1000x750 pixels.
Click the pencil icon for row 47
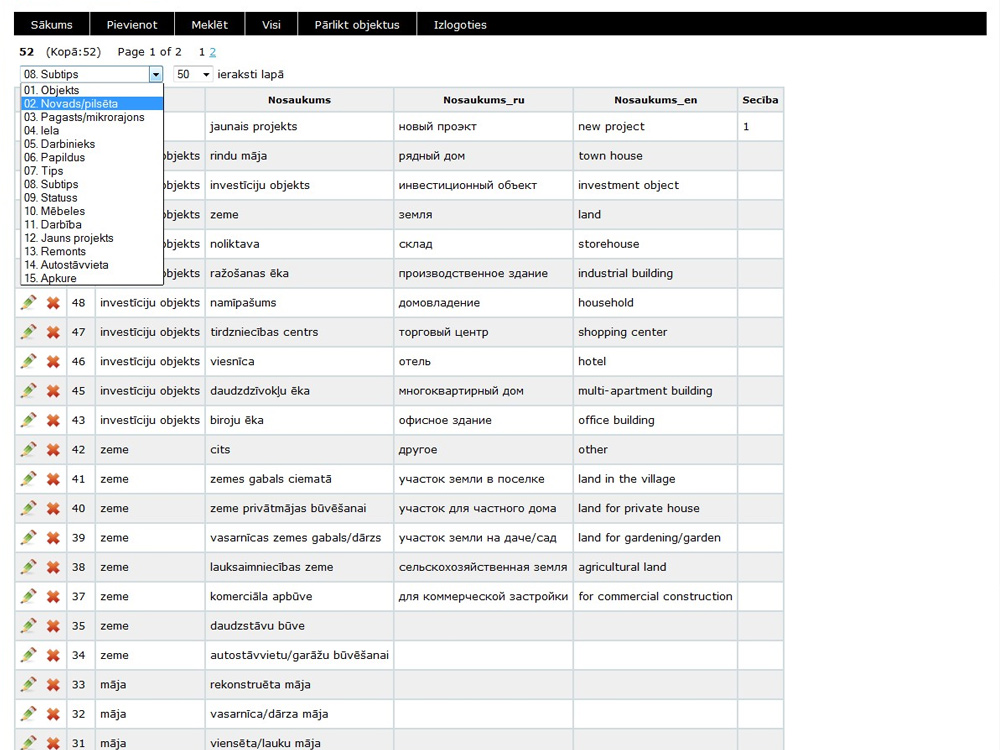[29, 332]
